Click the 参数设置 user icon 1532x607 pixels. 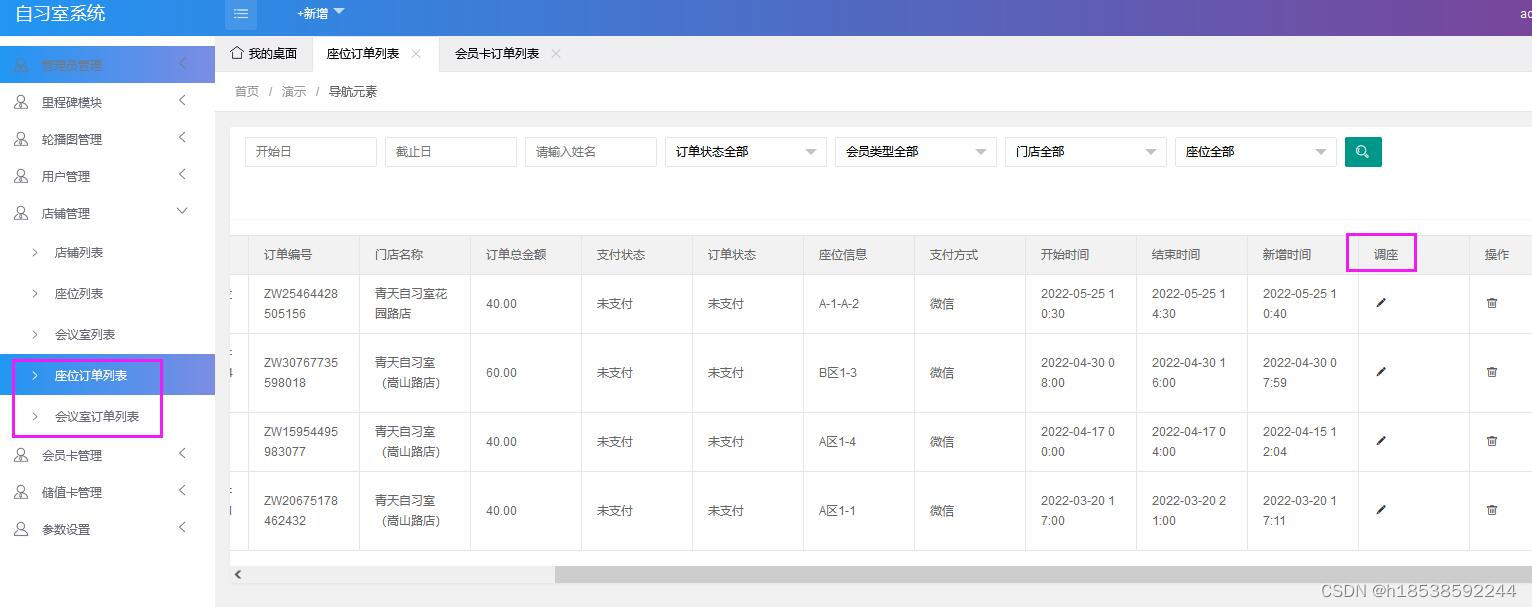(x=21, y=529)
